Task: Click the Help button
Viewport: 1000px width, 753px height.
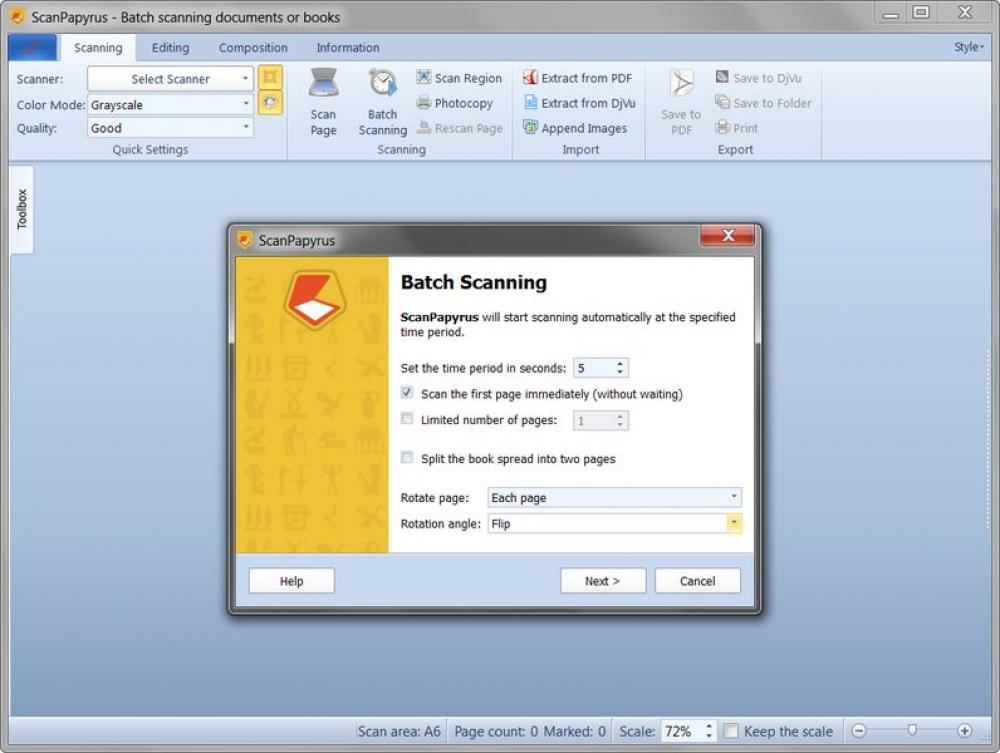Action: [291, 581]
